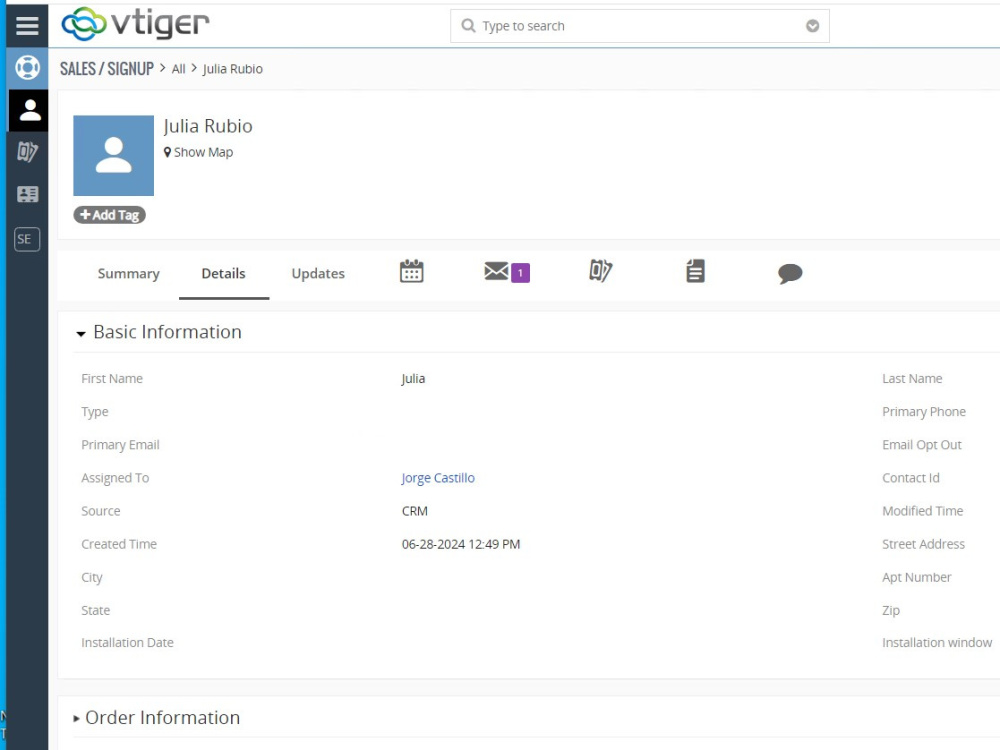
Task: Click the Street Address label
Action: pos(923,545)
